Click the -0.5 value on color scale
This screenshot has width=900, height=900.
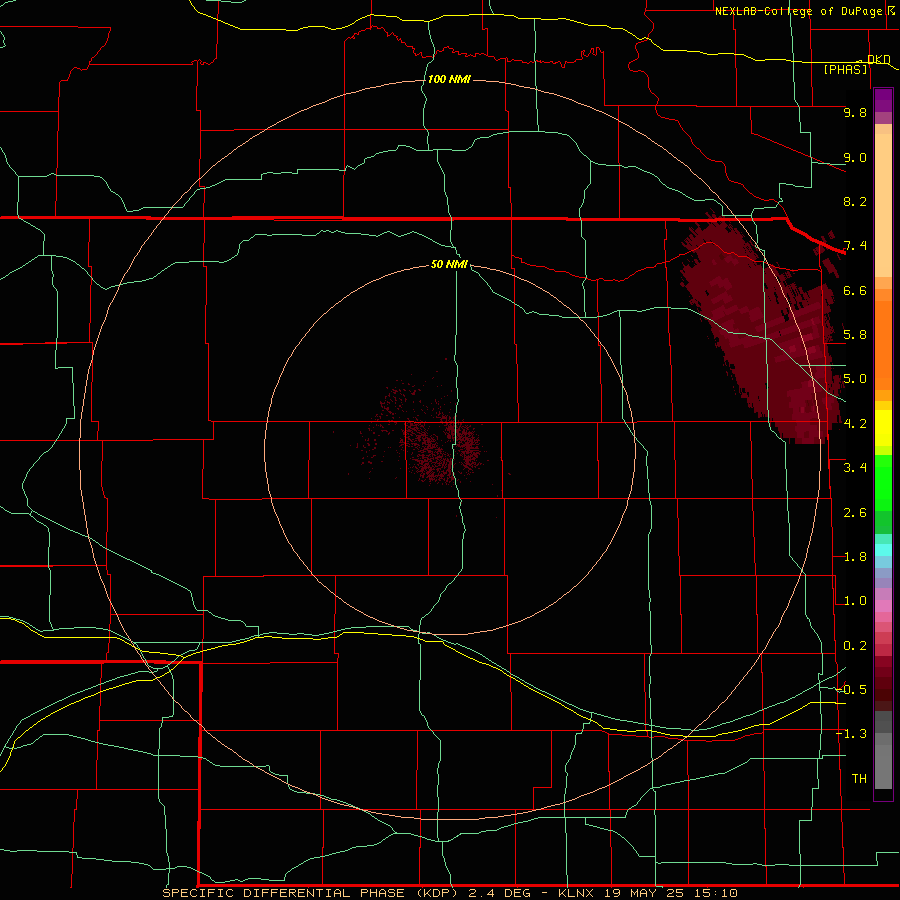click(851, 690)
